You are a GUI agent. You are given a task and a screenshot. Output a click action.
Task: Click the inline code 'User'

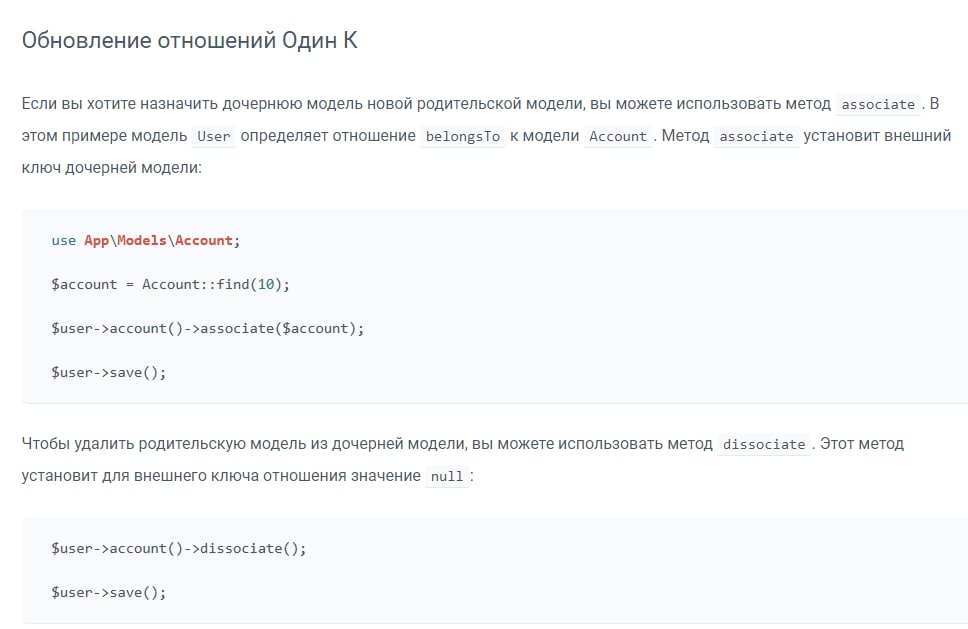click(x=214, y=136)
